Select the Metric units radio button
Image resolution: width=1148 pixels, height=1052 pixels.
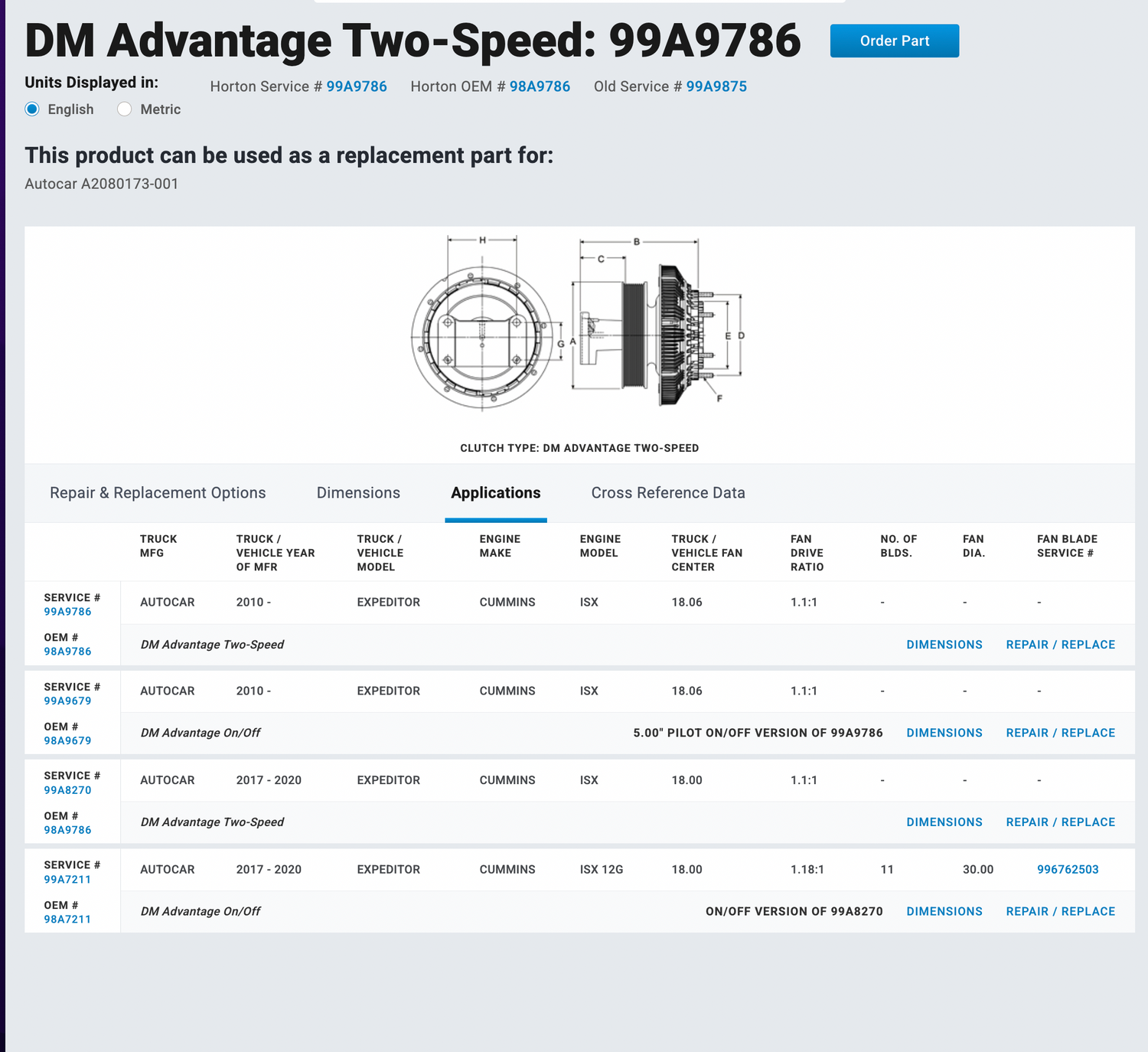(x=125, y=109)
